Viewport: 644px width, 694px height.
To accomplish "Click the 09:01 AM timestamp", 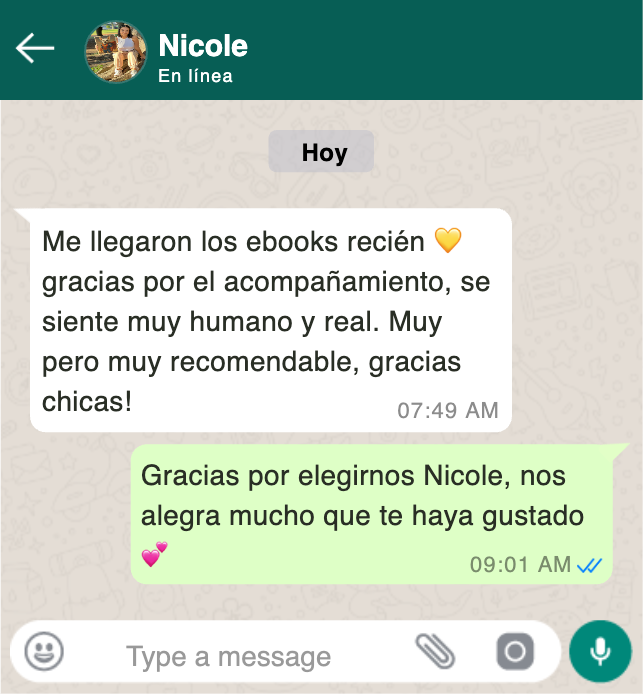I will point(521,565).
